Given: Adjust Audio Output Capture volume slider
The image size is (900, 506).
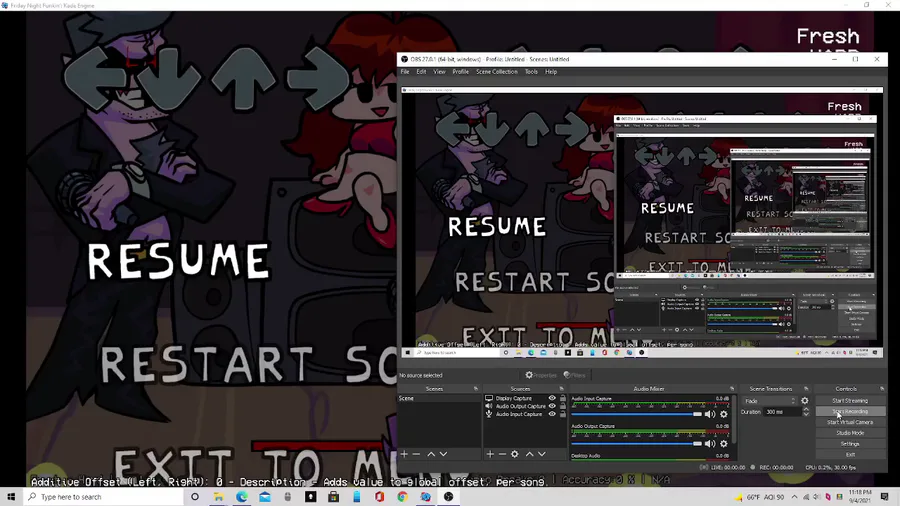Looking at the screenshot, I should [x=637, y=443].
